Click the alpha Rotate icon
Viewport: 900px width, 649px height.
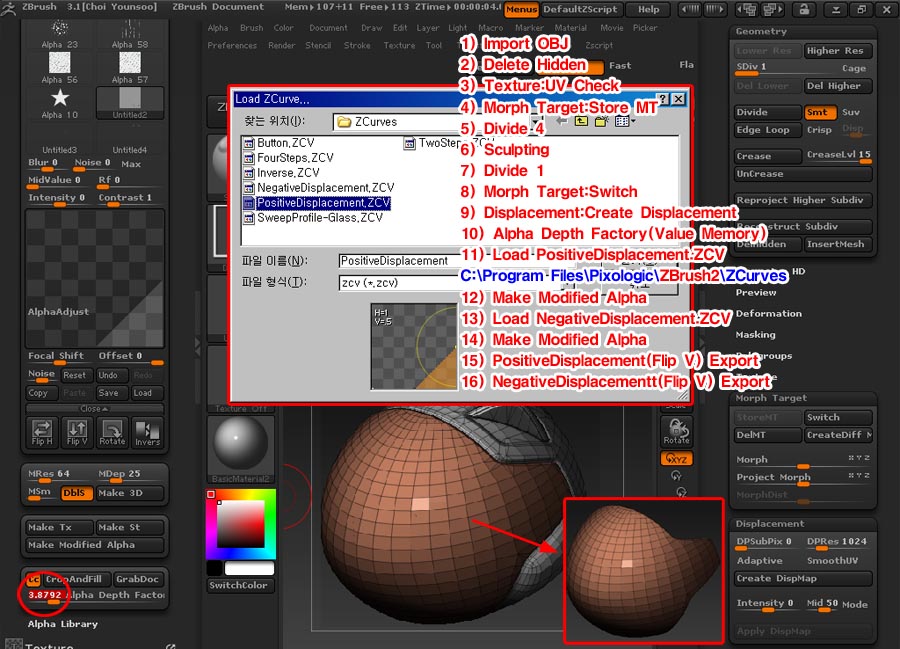(x=112, y=432)
